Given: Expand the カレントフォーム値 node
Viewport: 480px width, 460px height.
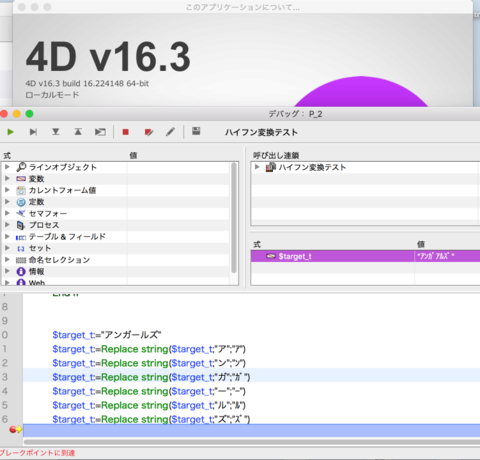Looking at the screenshot, I should (x=7, y=190).
